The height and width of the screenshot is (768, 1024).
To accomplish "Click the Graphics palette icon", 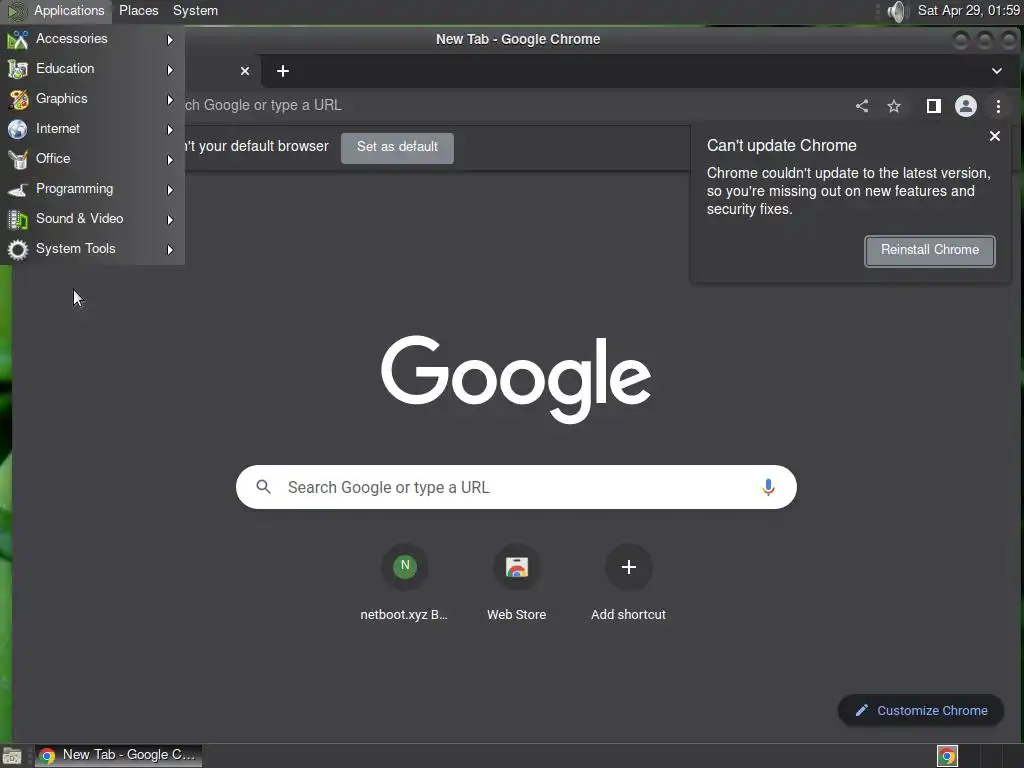I will [x=18, y=99].
